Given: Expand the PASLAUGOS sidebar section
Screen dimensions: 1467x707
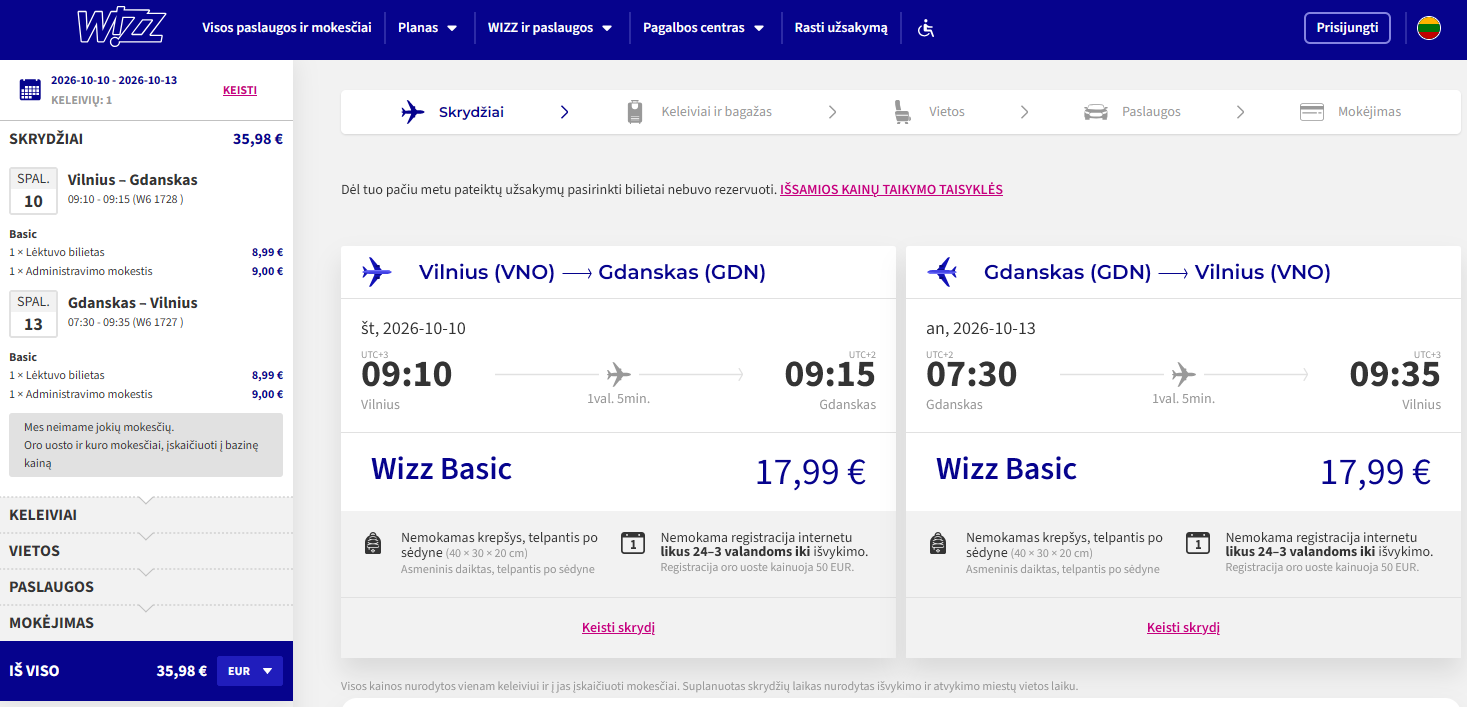Looking at the screenshot, I should click(x=146, y=587).
